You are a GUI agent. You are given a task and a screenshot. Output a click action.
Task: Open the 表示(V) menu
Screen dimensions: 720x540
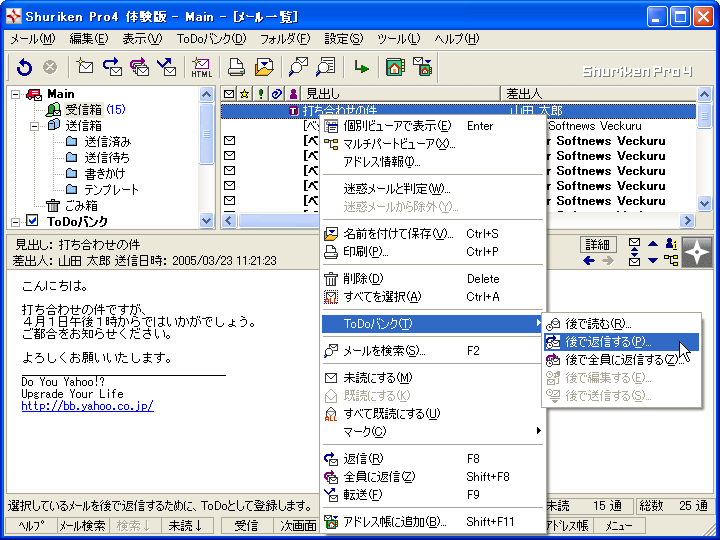tap(142, 39)
